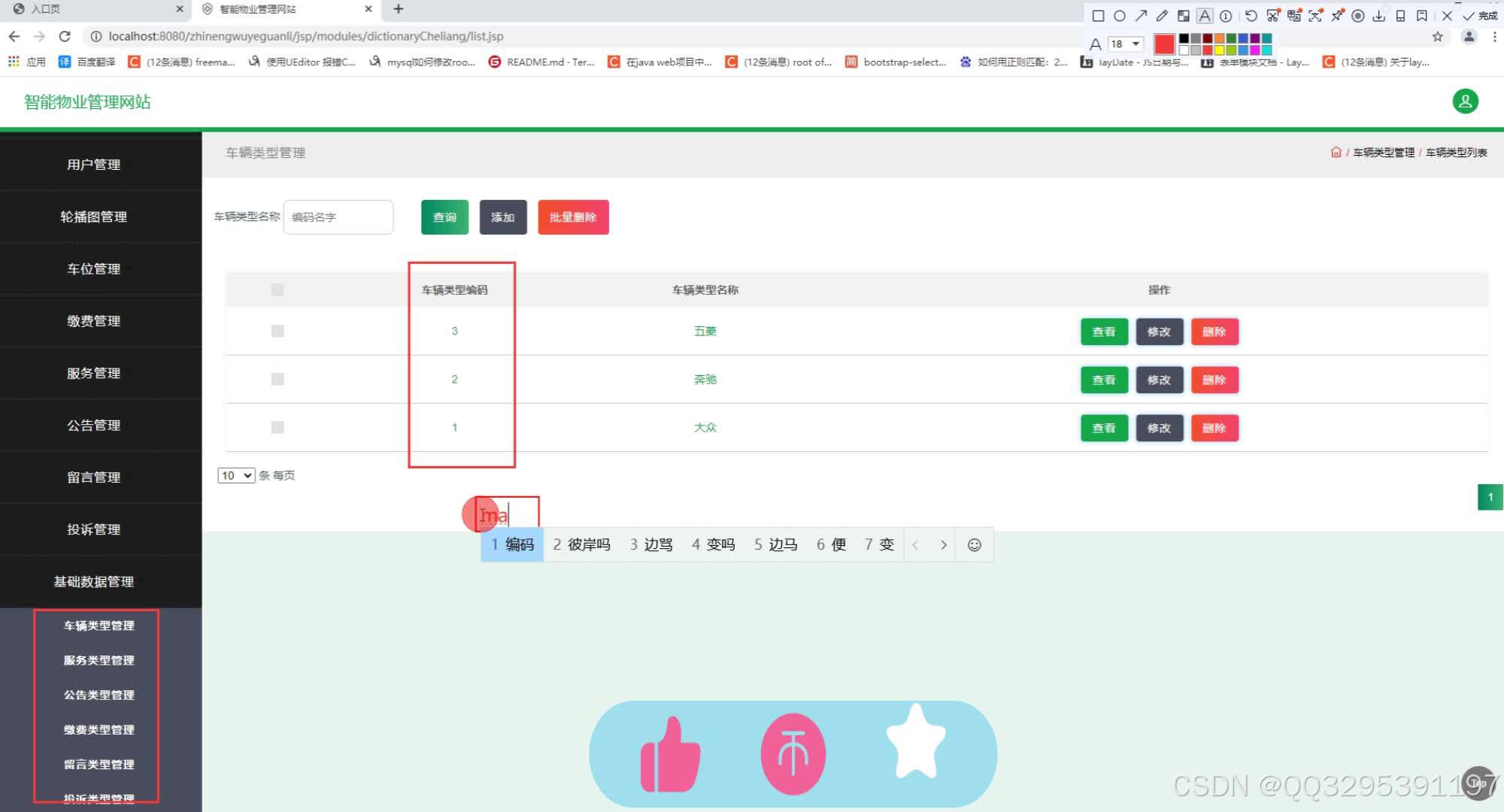Go back in browser
This screenshot has width=1504, height=812.
14,36
